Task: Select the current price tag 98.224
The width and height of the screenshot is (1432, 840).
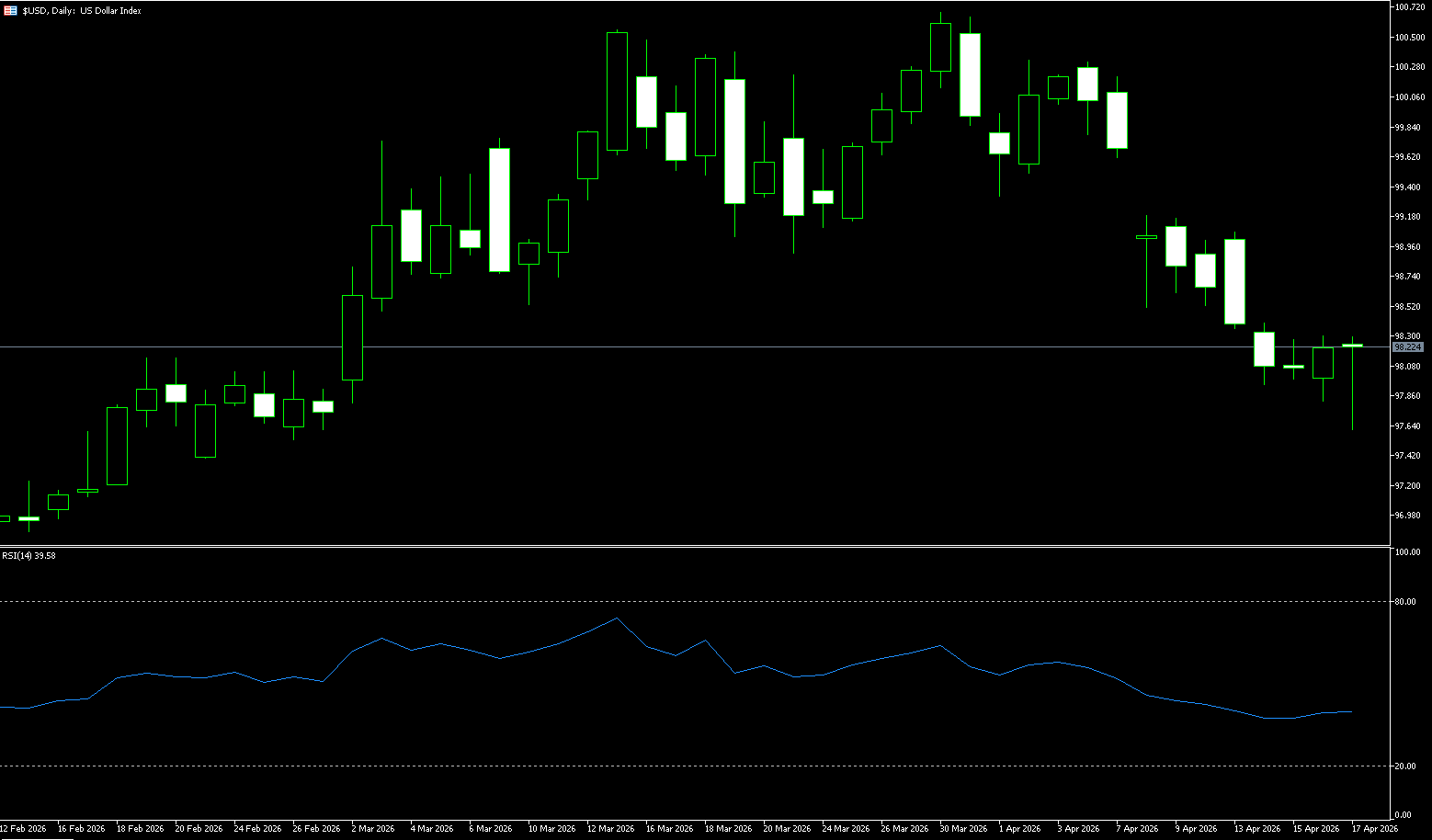Action: [x=1408, y=347]
